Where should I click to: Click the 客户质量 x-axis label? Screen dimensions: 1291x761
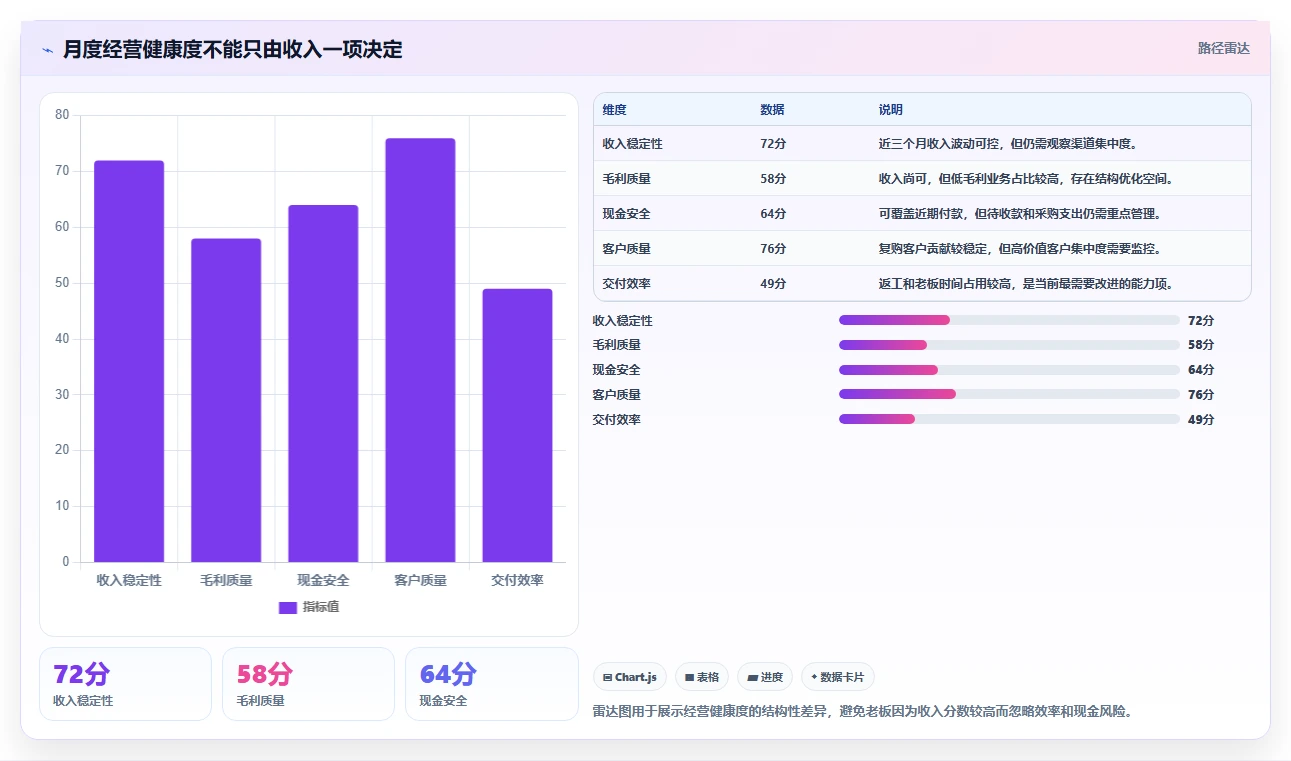(420, 580)
